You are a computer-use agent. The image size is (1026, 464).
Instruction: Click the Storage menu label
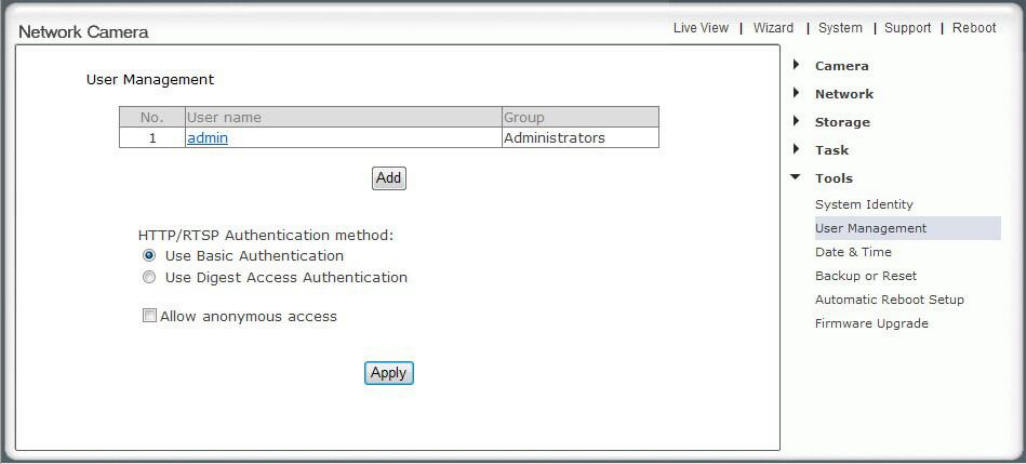(842, 122)
